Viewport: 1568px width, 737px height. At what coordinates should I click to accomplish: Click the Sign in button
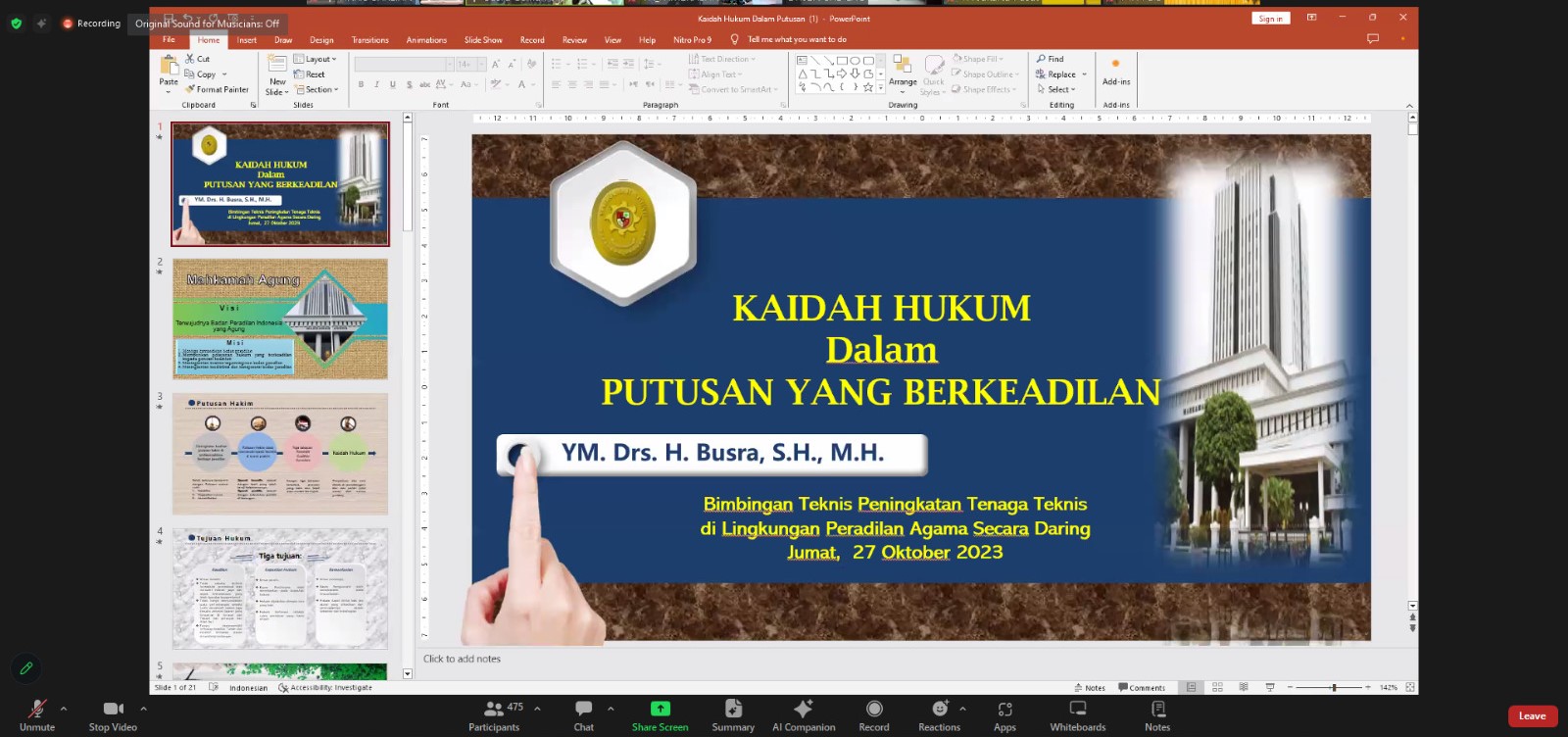pos(1271,19)
